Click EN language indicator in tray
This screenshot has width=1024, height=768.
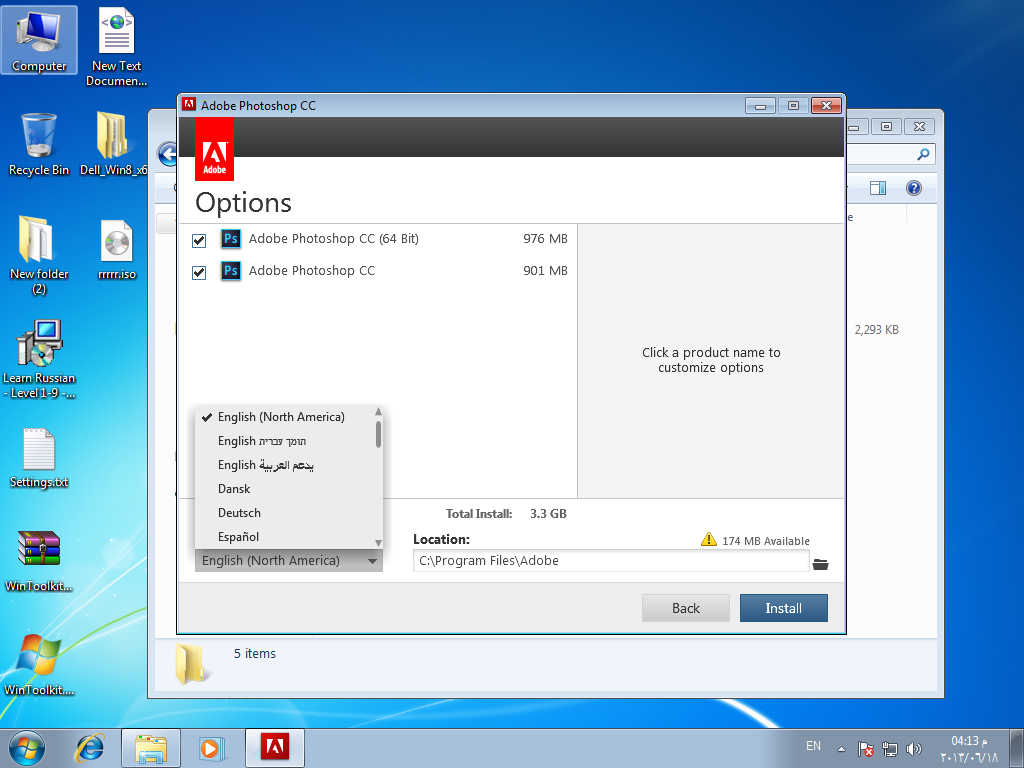click(x=813, y=746)
